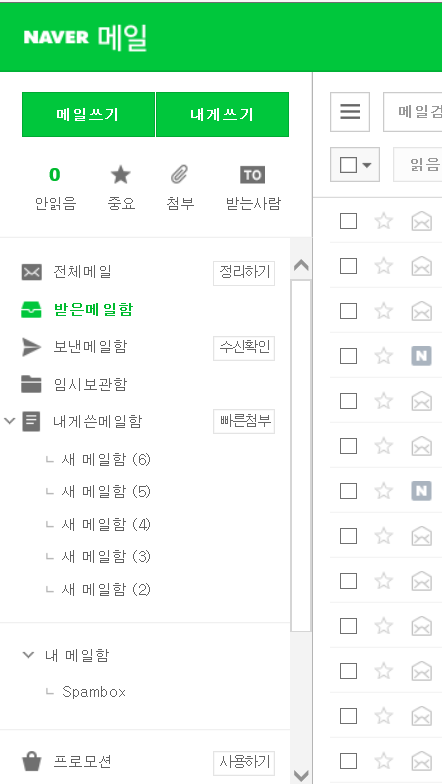The image size is (442, 784).
Task: Collapse the 내게쓴메일함 folder tree
Action: tap(10, 420)
